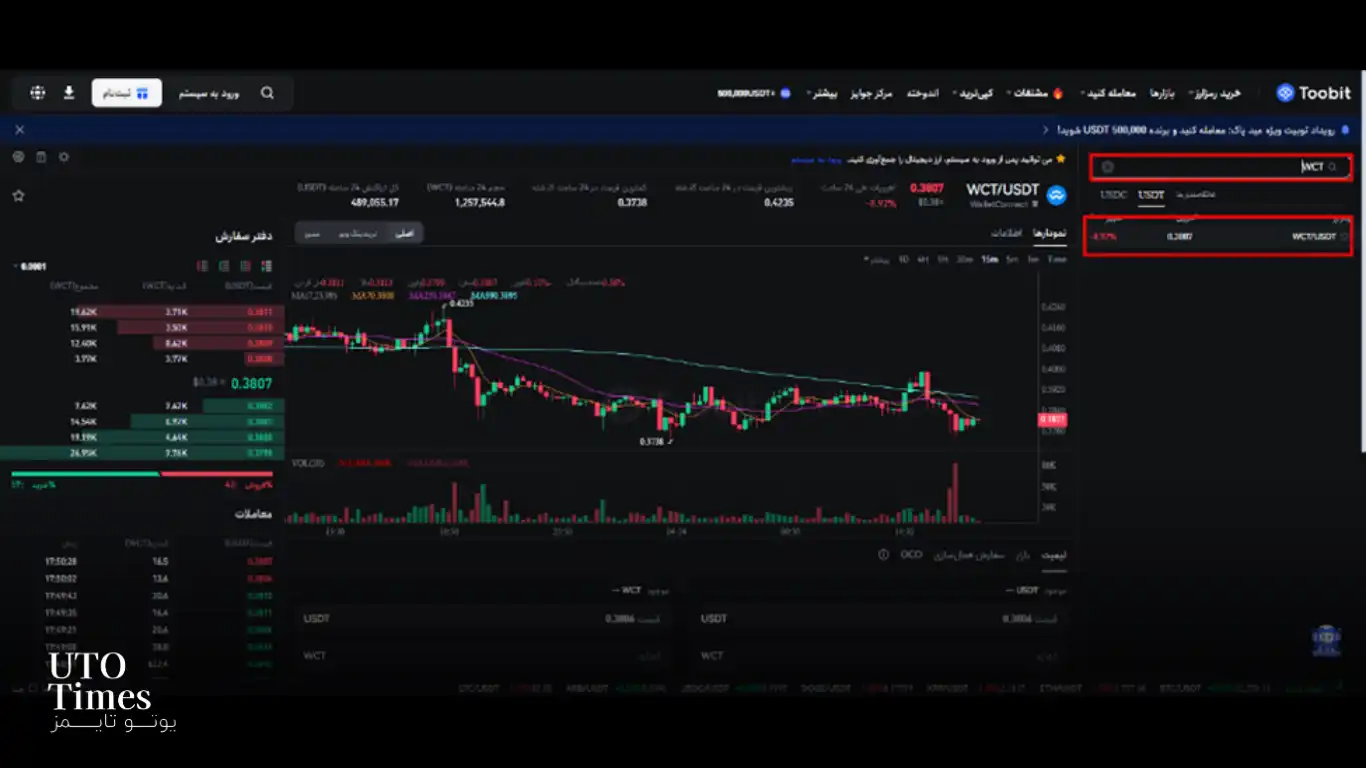
Task: Click the blue login link in the notice
Action: [817, 159]
